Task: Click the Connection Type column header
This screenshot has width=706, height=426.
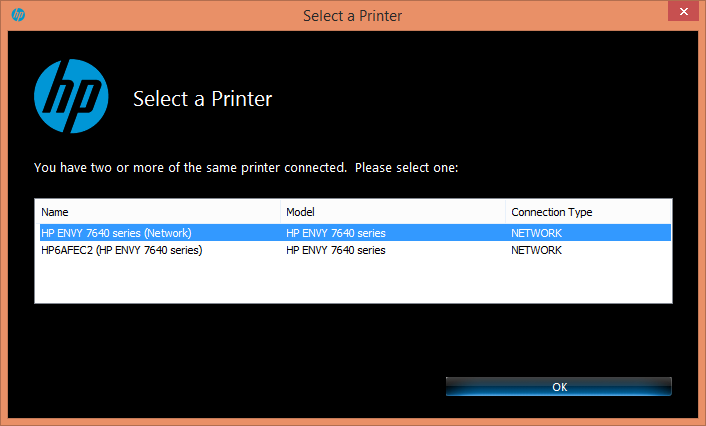Action: pos(588,212)
